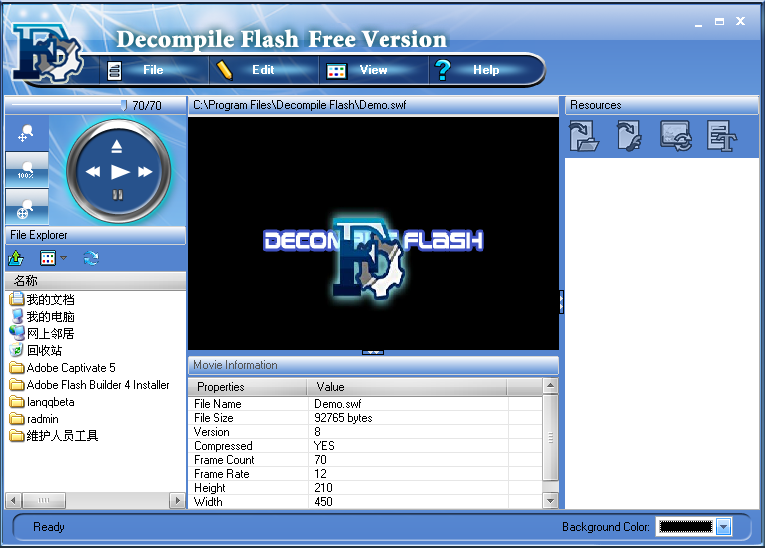This screenshot has height=548, width=765.
Task: Maximize the Decompile Flash window
Action: coord(720,21)
